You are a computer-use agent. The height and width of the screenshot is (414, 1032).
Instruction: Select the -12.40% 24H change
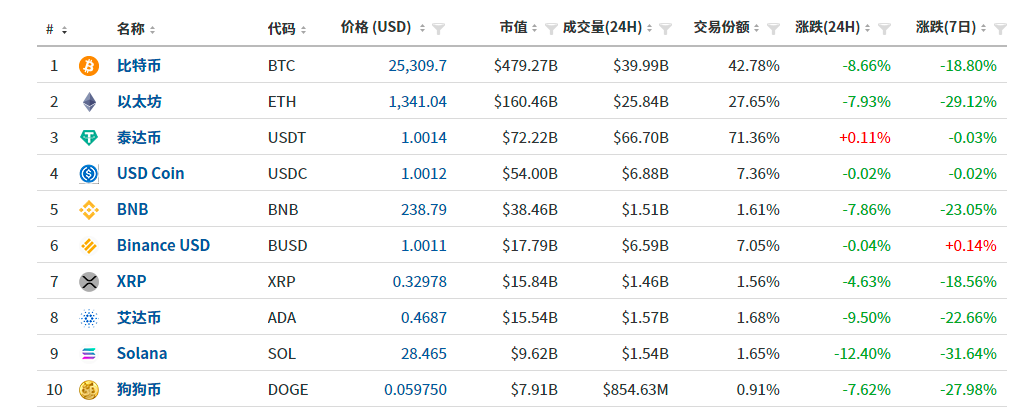(862, 354)
